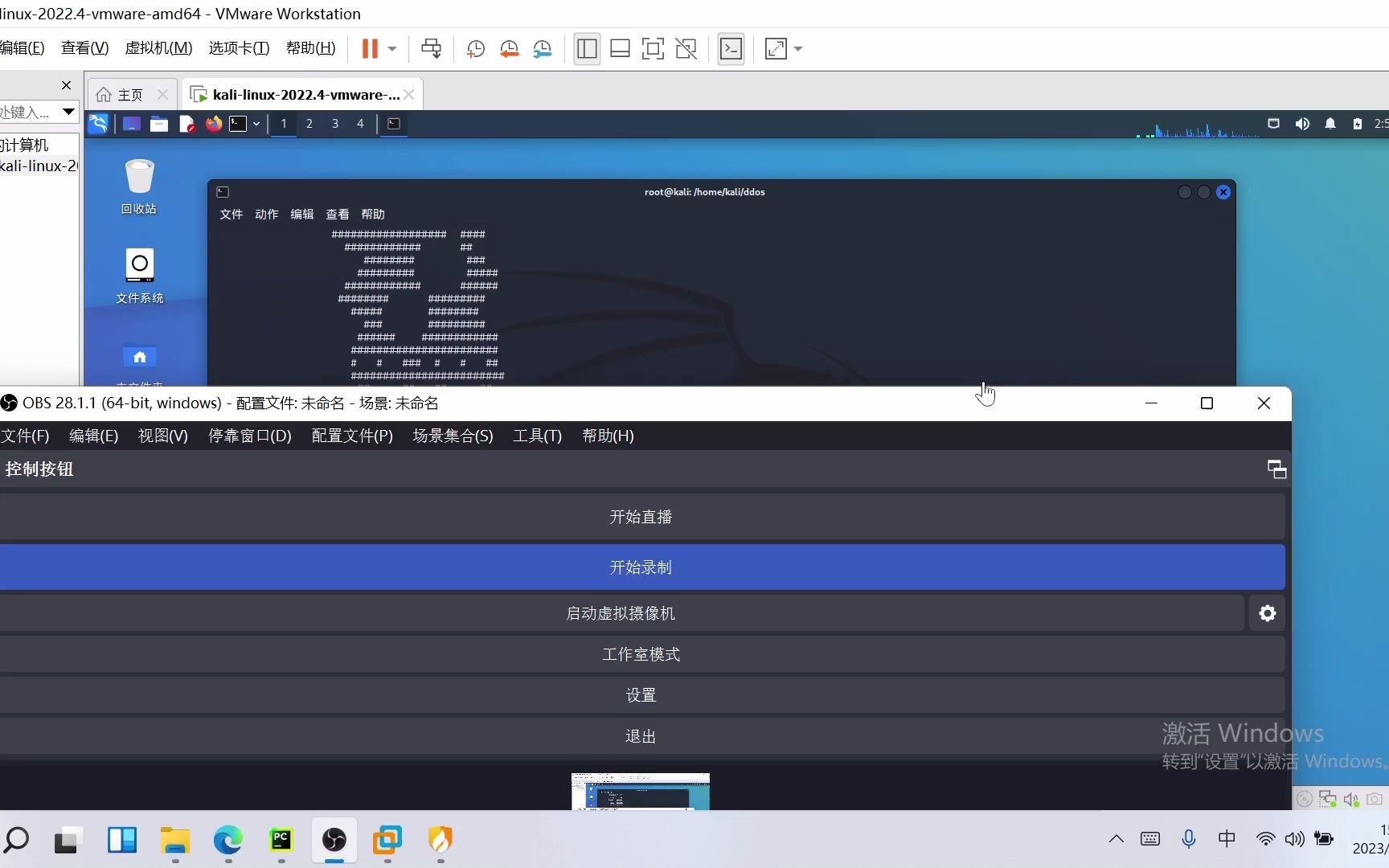Open the Kali panel file manager icon

[x=159, y=124]
